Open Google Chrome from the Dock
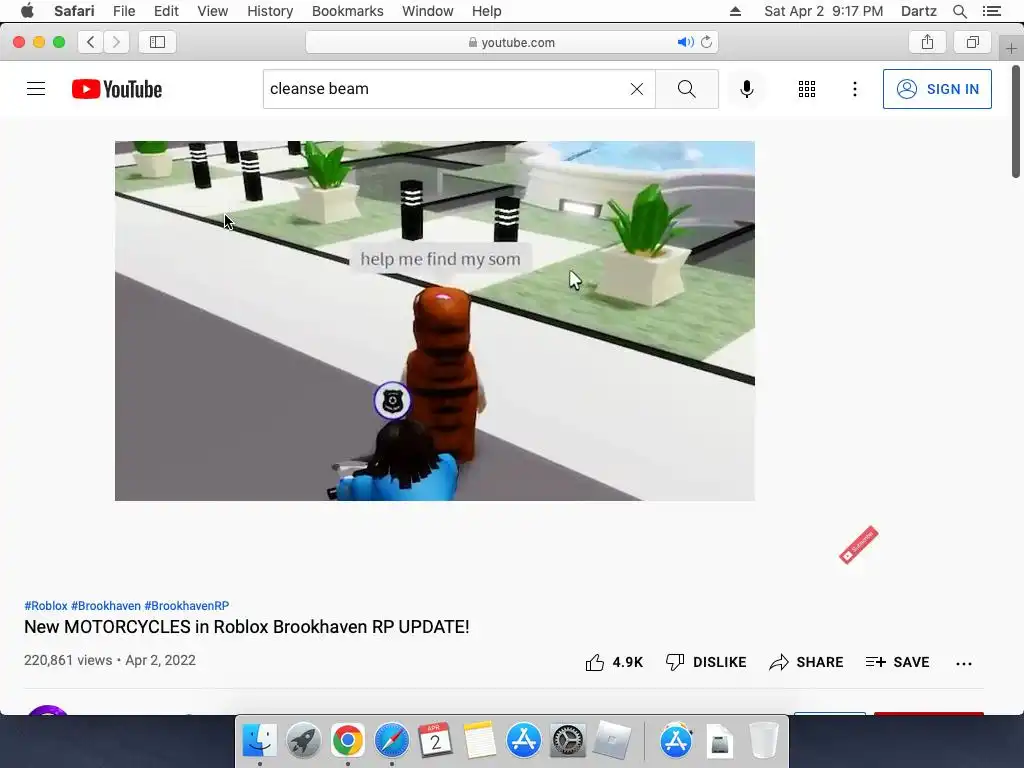 [x=347, y=741]
